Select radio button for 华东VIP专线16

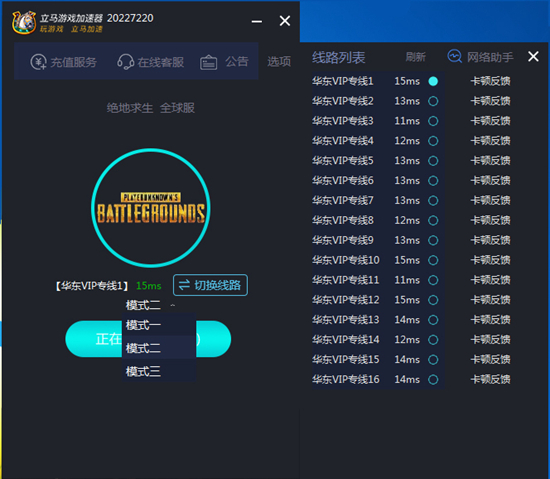pos(433,379)
